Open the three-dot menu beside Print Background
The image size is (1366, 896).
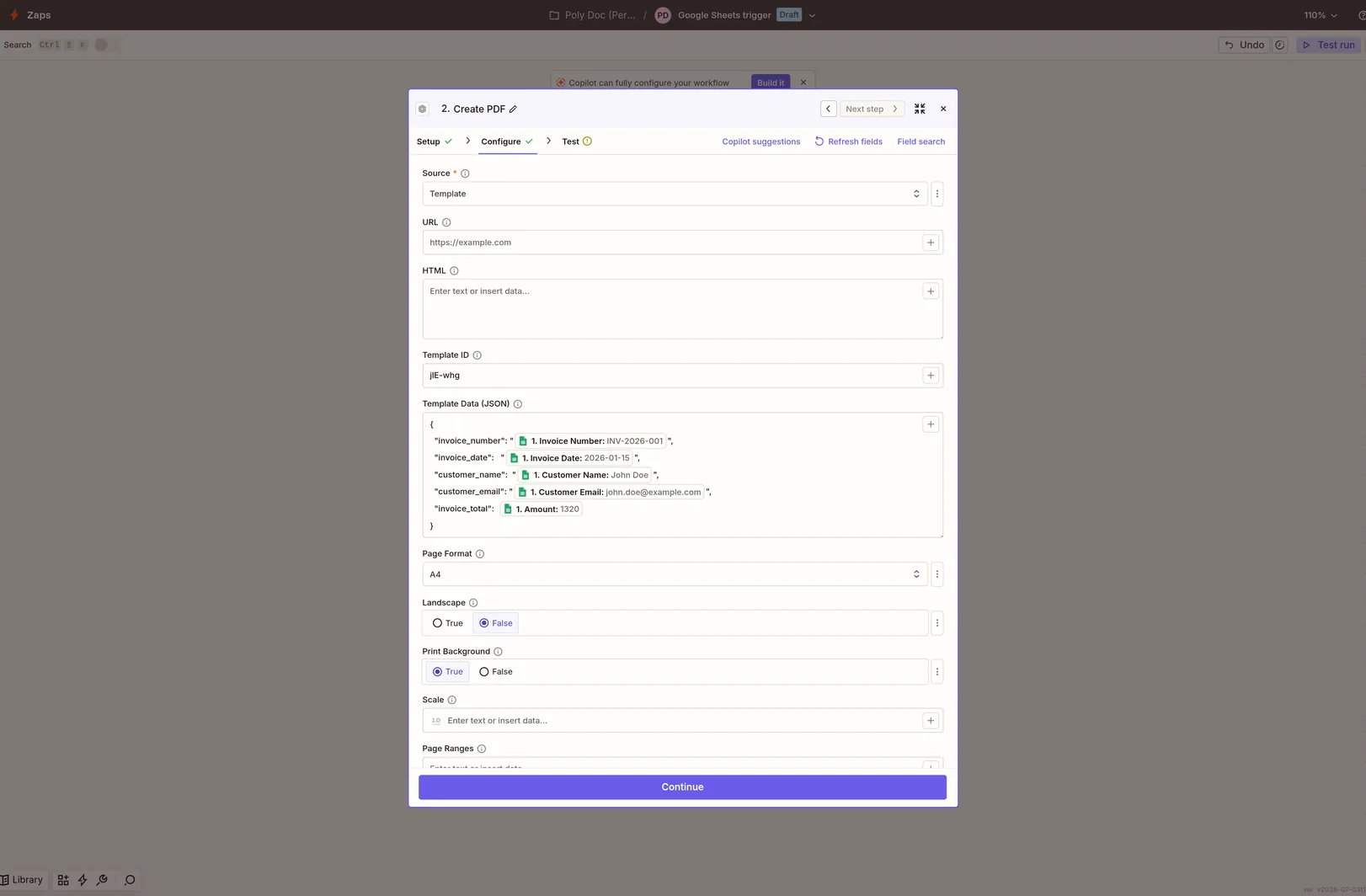point(937,672)
